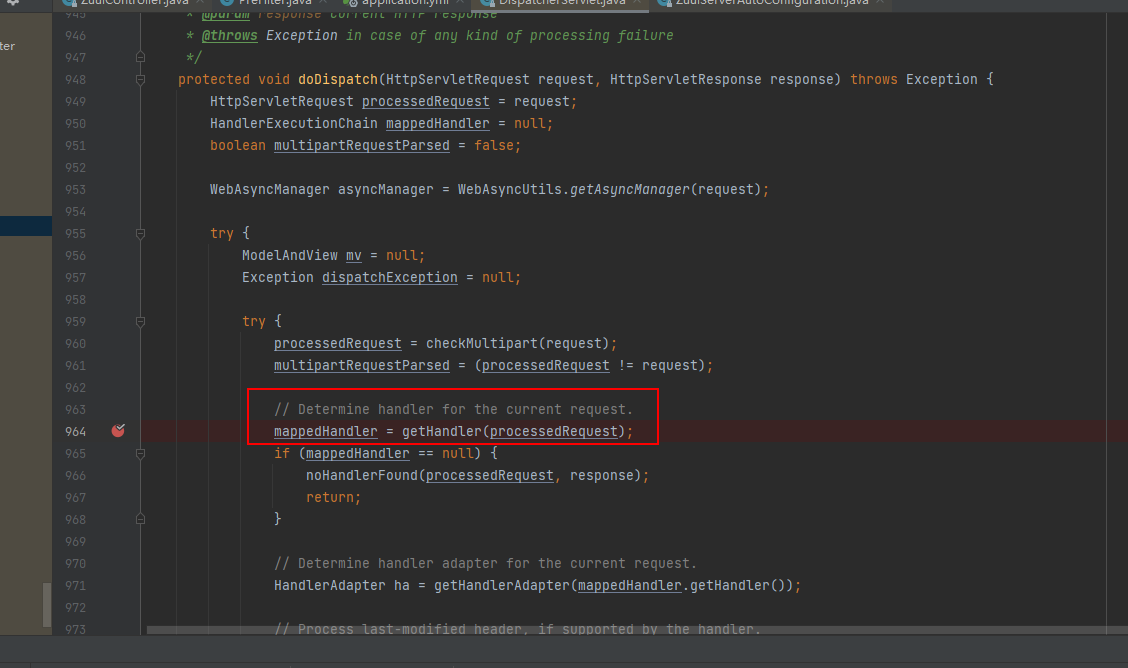Image resolution: width=1128 pixels, height=668 pixels.
Task: Click the HandlerAdapter type on line 971
Action: coord(329,585)
